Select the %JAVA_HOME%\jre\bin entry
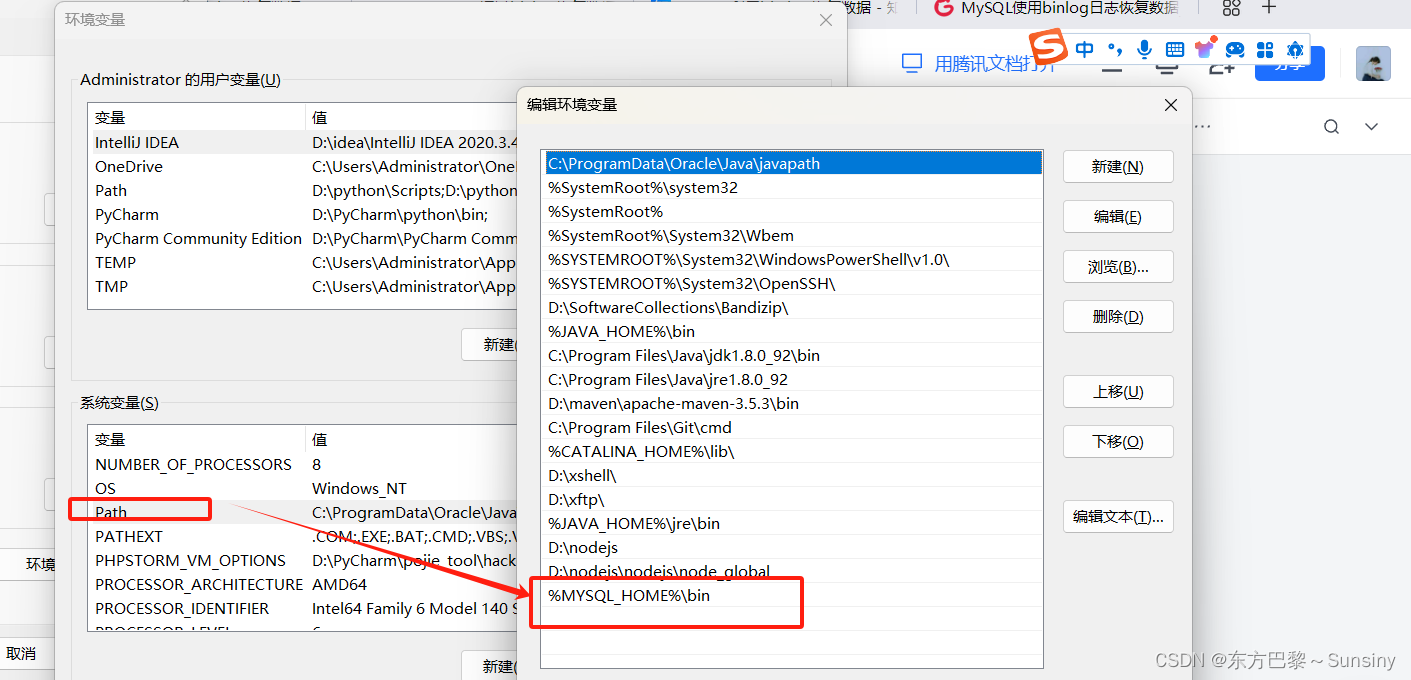The image size is (1411, 680). (x=794, y=524)
